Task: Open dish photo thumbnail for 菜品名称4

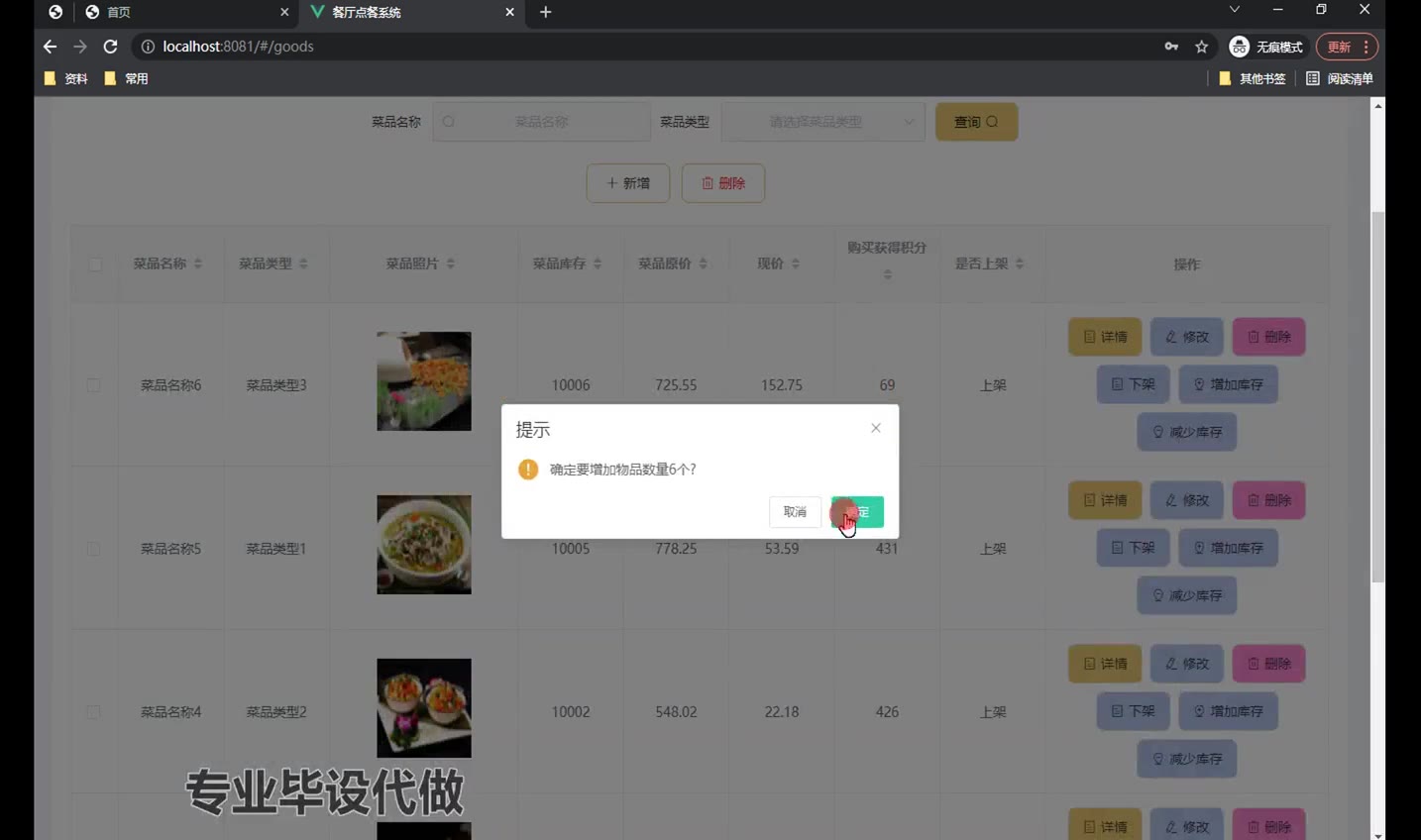Action: tap(424, 708)
